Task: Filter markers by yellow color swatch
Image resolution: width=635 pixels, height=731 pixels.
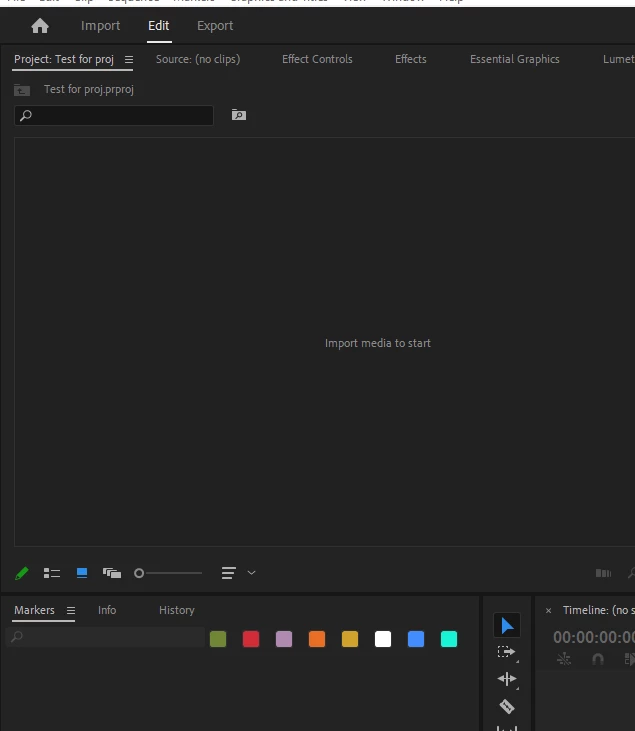Action: click(x=350, y=639)
